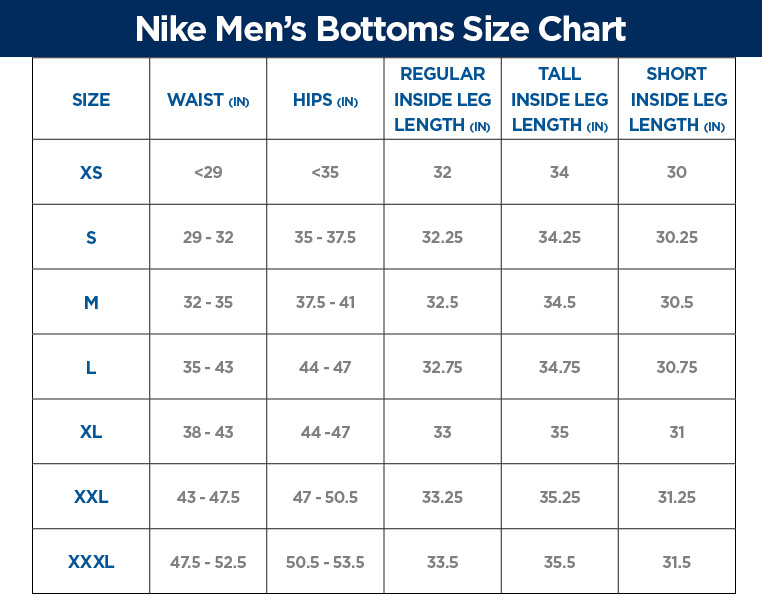
Task: Click the XL size row label
Action: [91, 432]
